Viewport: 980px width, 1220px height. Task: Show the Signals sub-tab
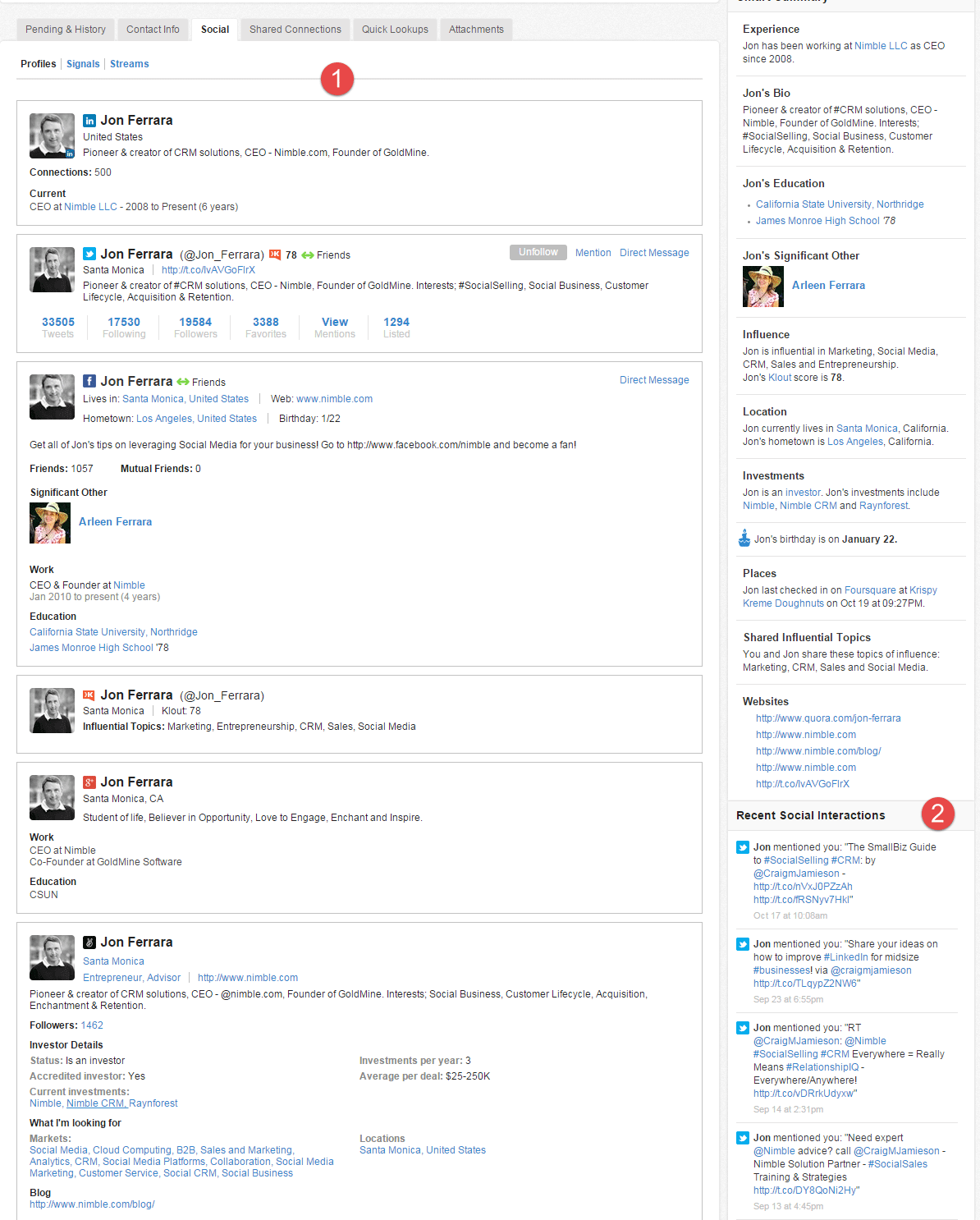[x=83, y=64]
